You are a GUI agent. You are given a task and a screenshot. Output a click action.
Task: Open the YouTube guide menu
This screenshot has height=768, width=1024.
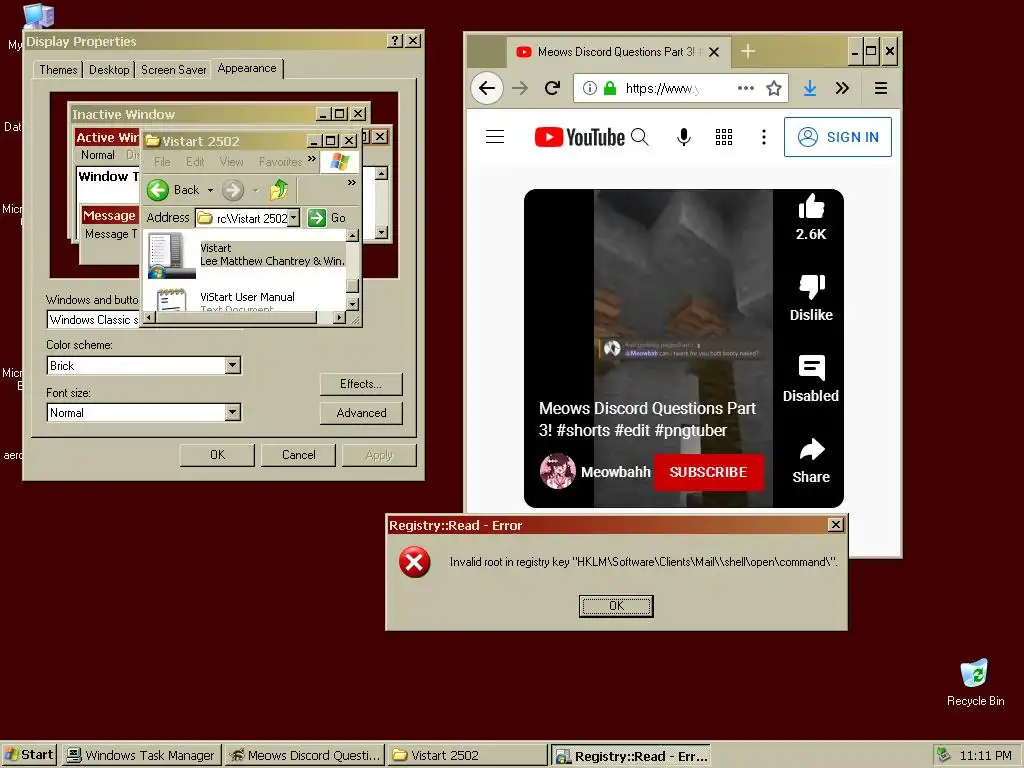(495, 136)
